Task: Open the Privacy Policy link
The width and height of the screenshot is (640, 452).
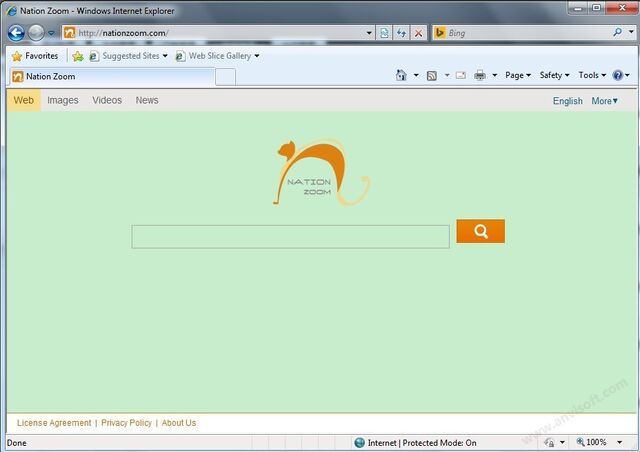Action: 127,423
